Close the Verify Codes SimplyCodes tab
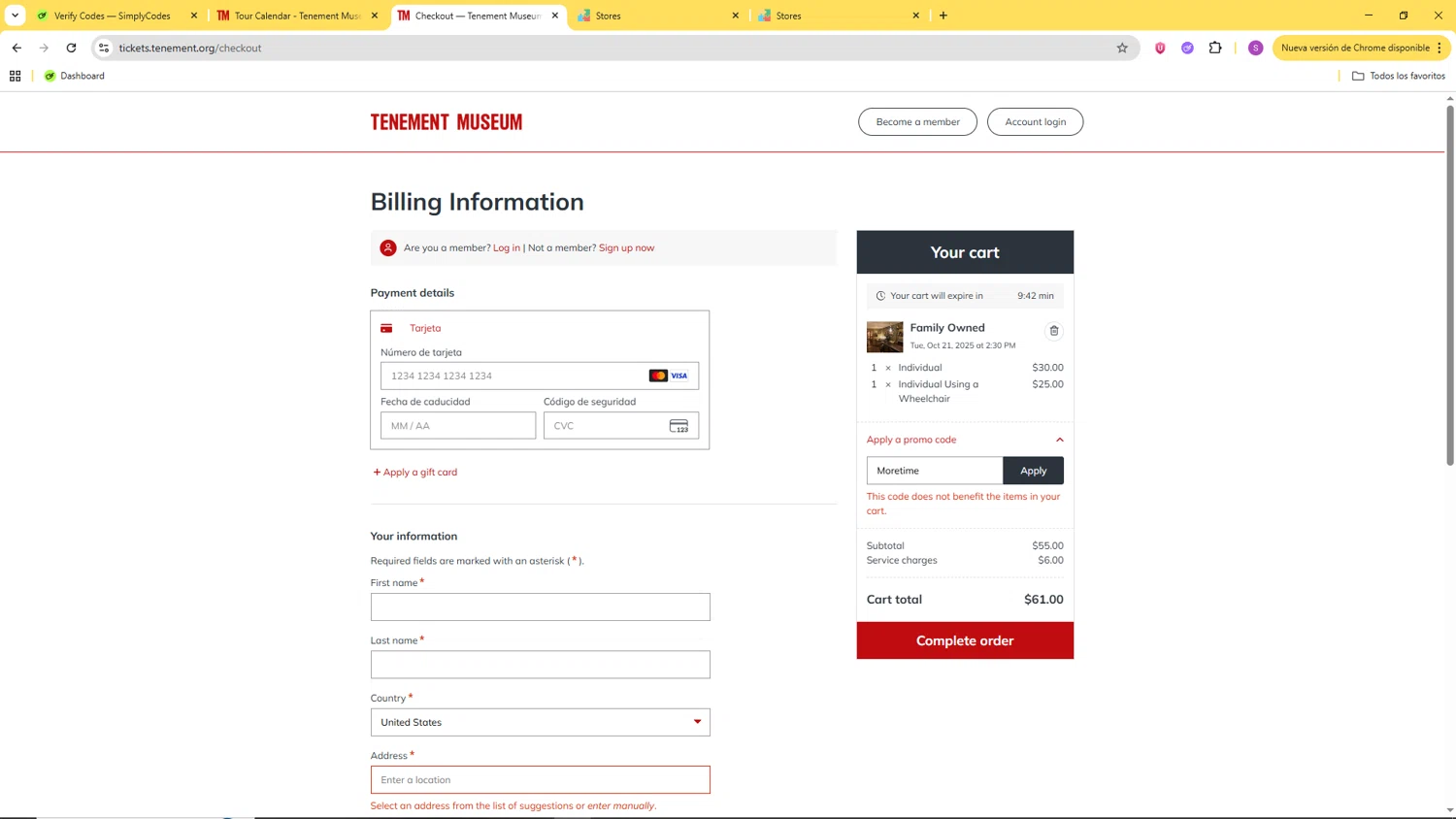This screenshot has width=1456, height=819. click(194, 16)
